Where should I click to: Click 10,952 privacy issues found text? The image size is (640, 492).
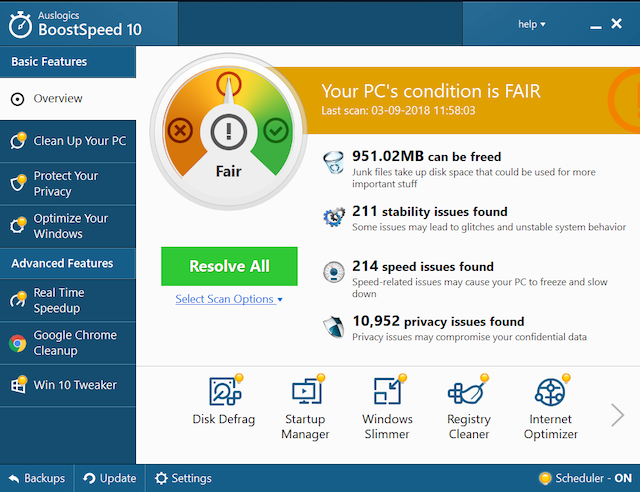(x=438, y=321)
